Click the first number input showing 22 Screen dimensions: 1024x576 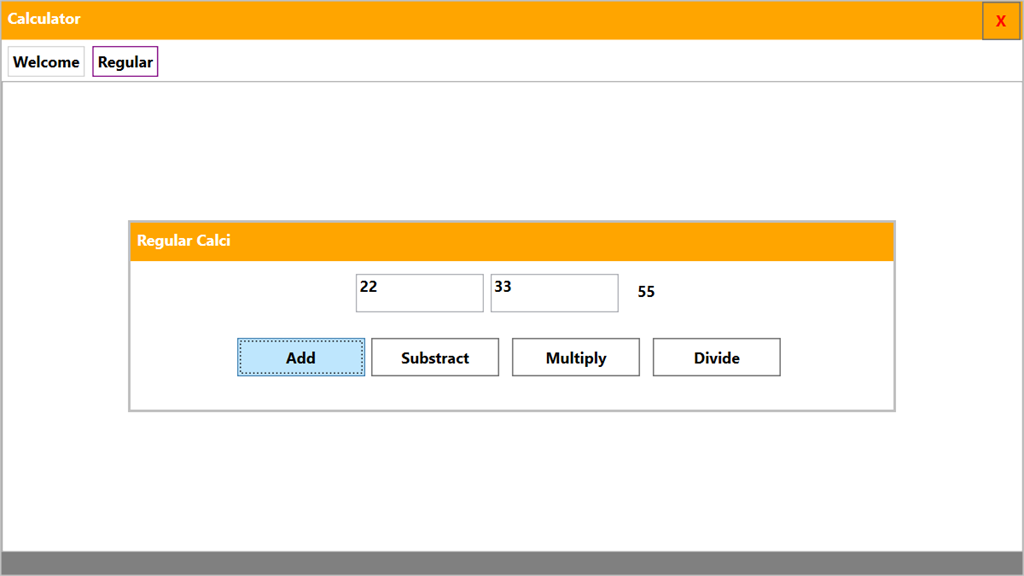tap(419, 292)
